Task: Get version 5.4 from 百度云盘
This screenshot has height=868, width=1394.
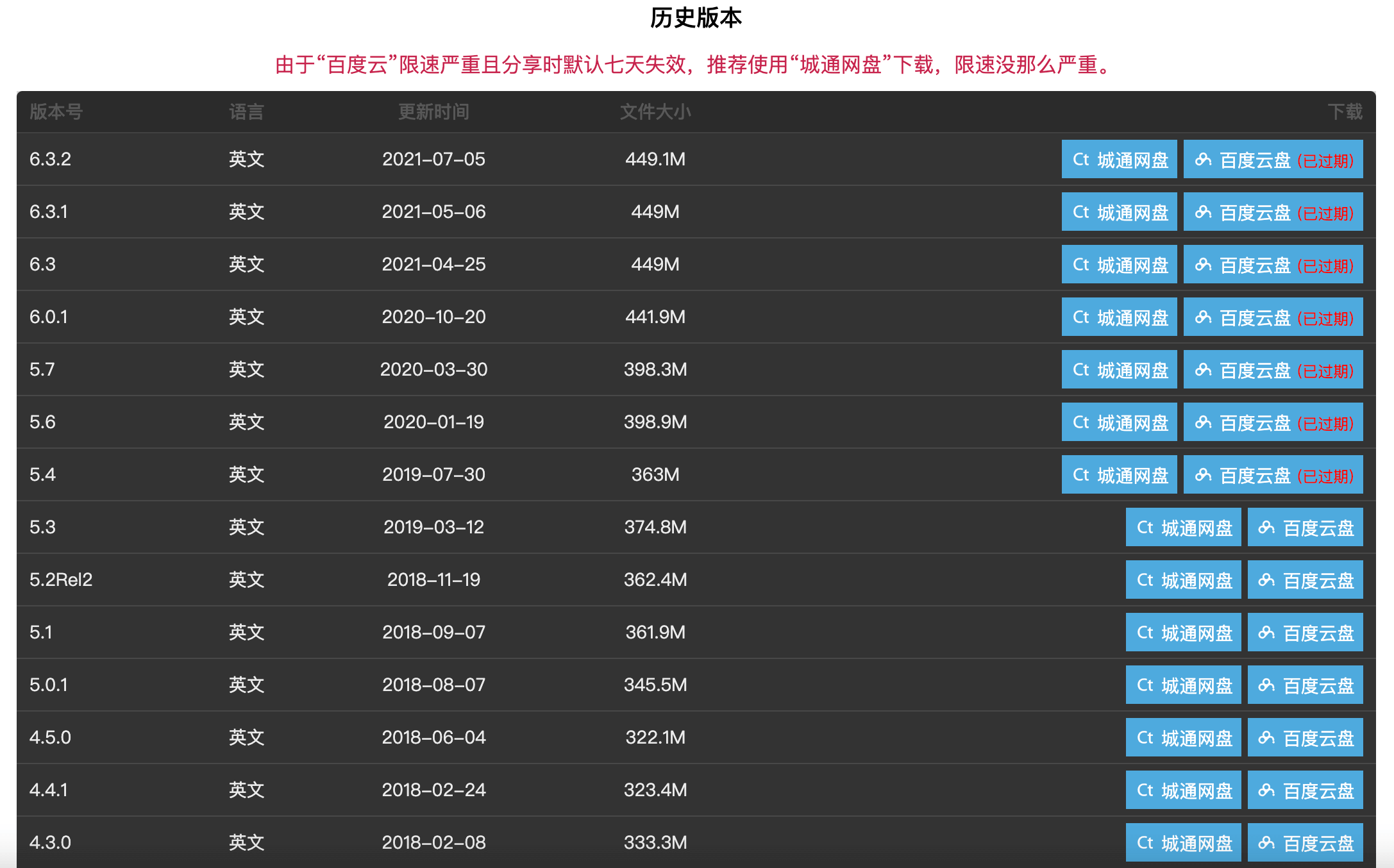Action: tap(1273, 474)
